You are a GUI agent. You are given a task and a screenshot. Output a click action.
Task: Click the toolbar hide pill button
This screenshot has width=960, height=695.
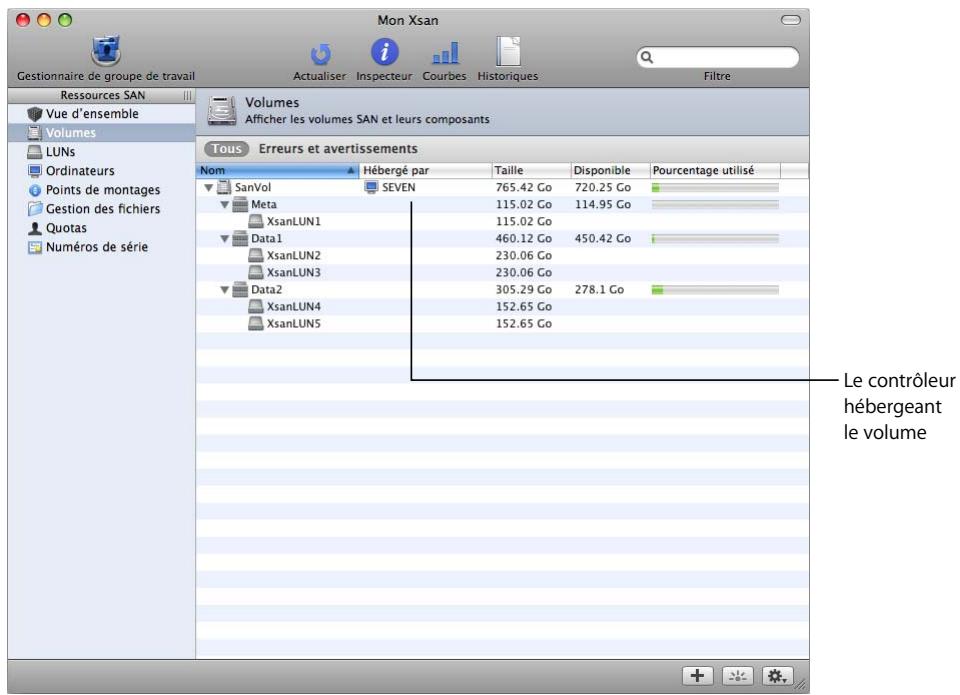tap(790, 20)
